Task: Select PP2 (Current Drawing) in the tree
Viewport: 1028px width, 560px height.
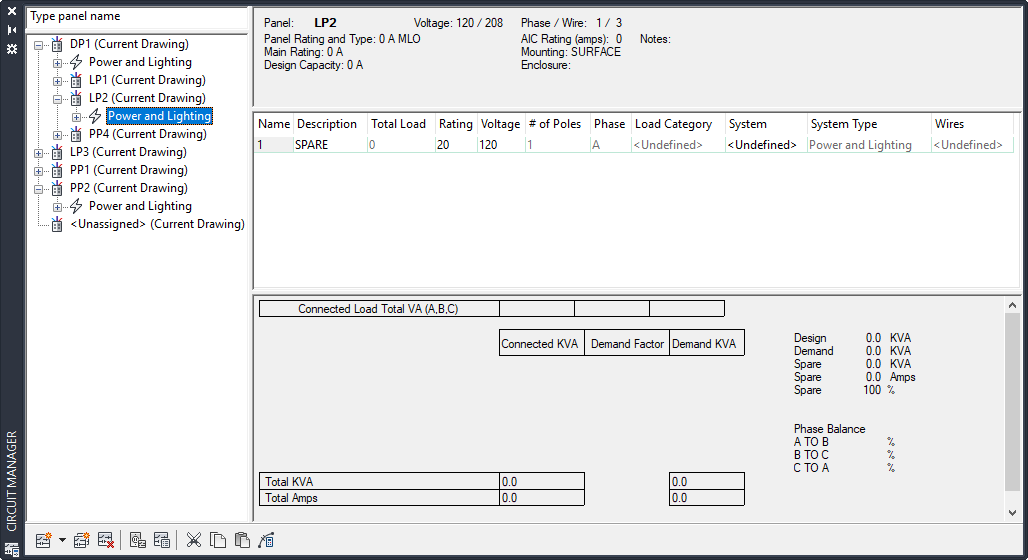Action: tap(128, 188)
